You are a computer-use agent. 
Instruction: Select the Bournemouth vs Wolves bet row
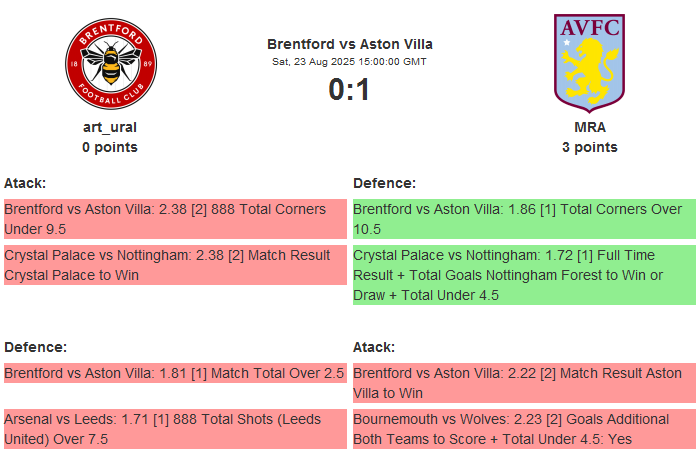coord(523,429)
